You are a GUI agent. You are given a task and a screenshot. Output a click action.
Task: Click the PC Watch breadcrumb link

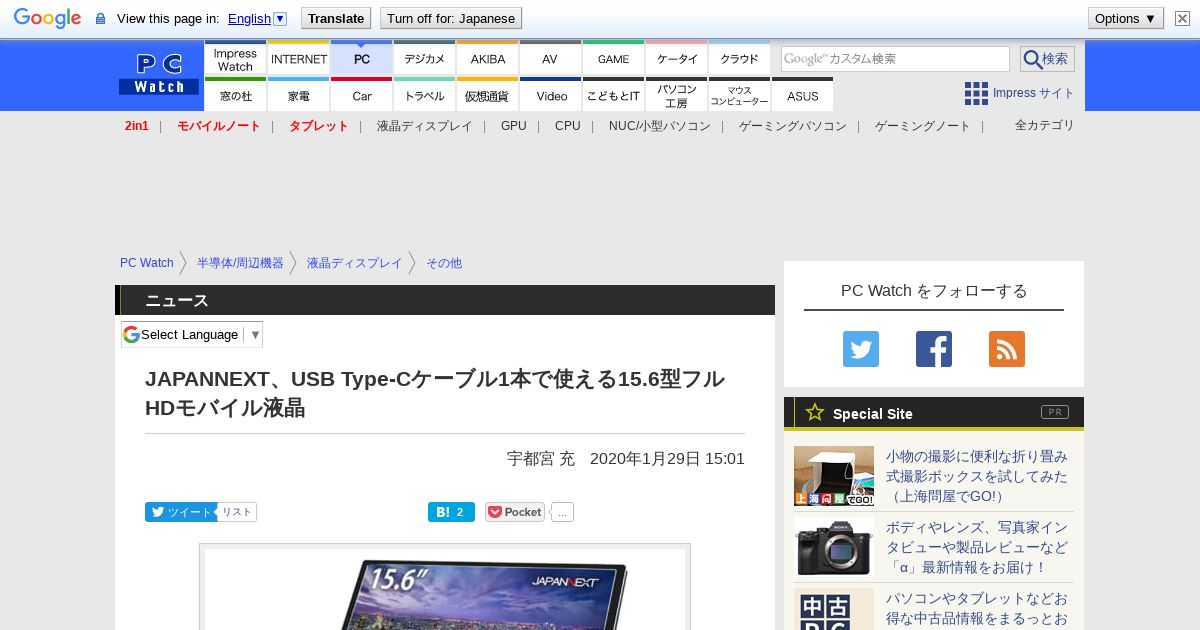147,263
